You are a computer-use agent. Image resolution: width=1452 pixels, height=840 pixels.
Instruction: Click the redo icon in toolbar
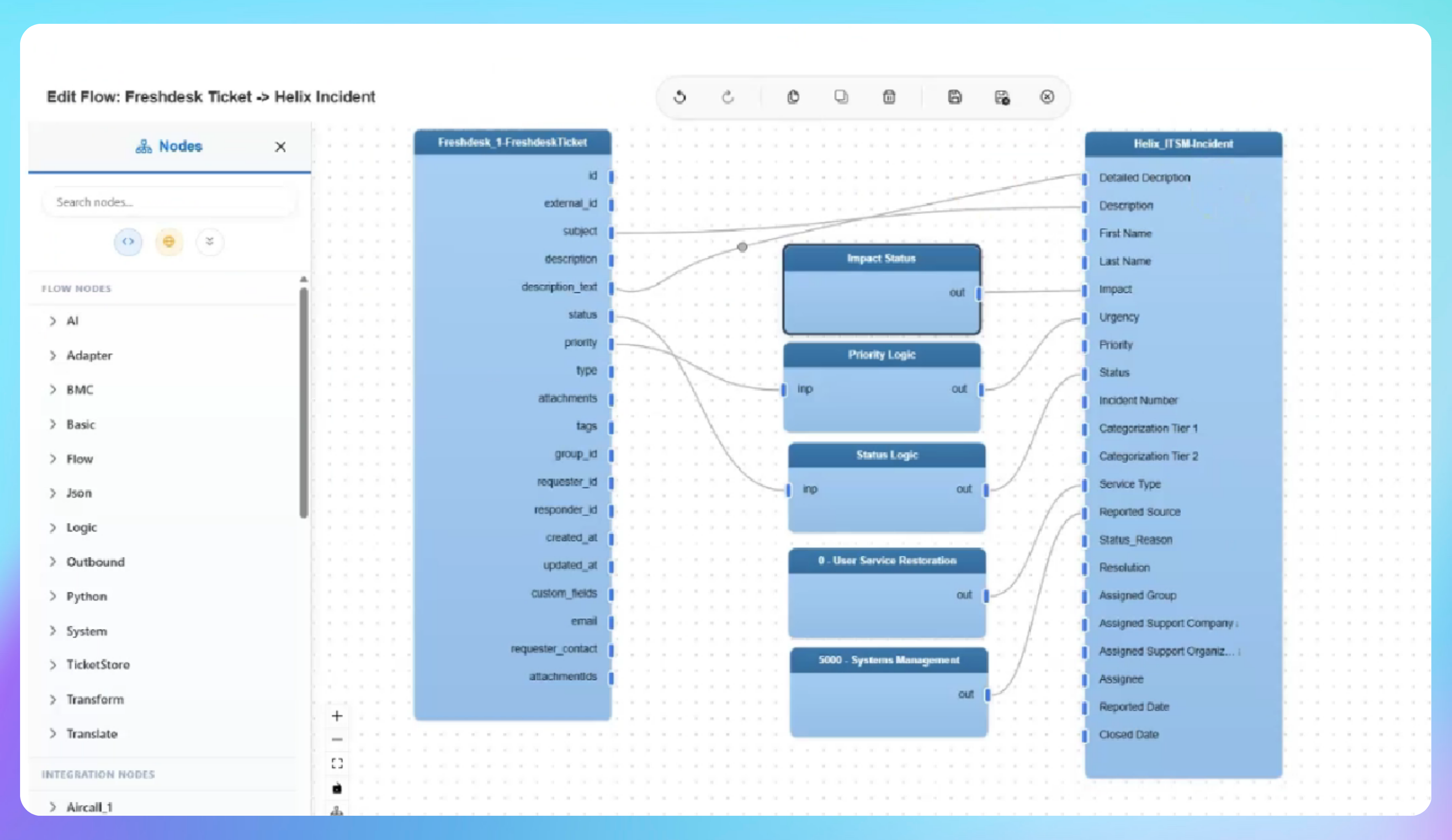(x=728, y=97)
